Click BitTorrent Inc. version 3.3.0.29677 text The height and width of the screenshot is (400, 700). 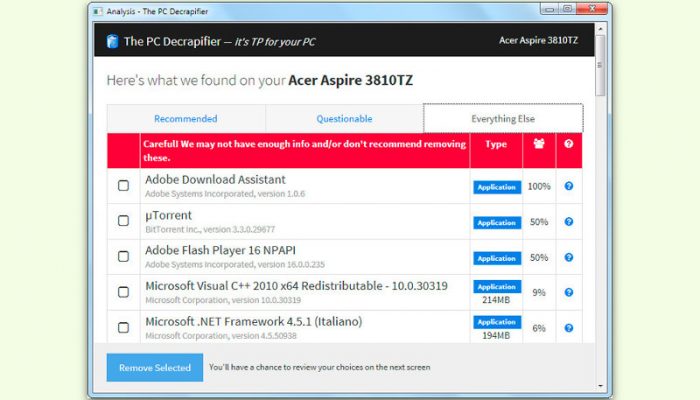210,229
